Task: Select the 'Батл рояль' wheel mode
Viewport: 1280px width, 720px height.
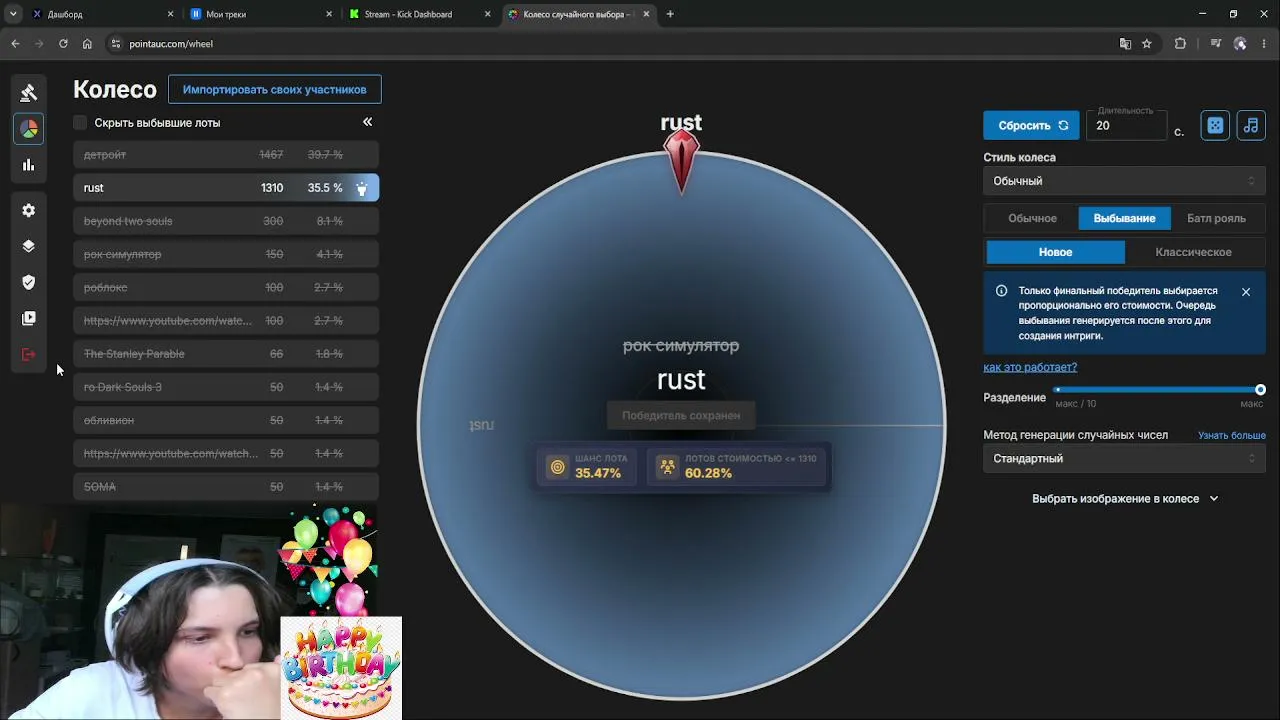Action: click(1216, 218)
